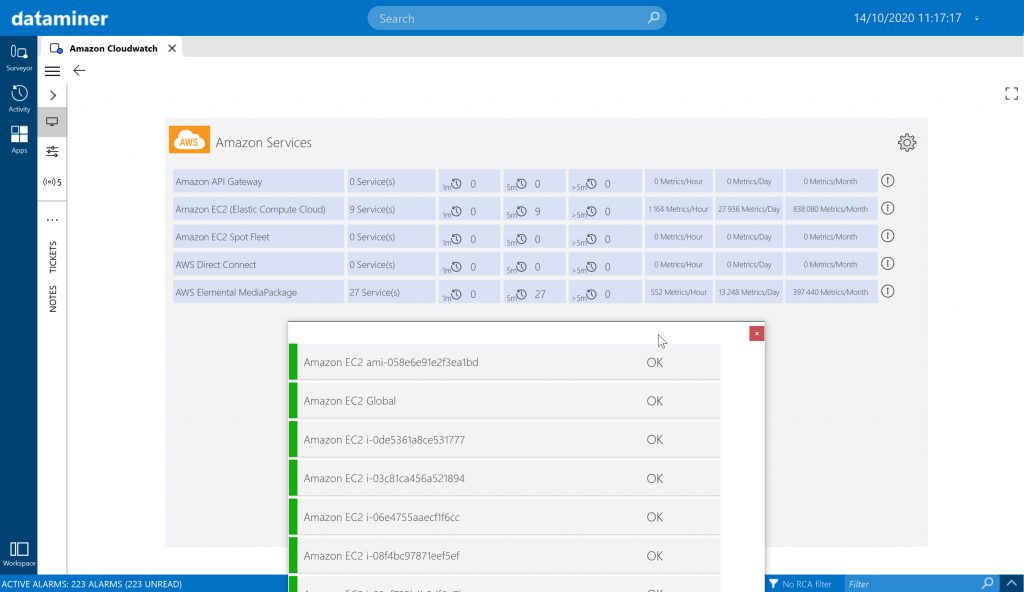Click the 27 936 Metrics/Day cell
Screen dimensions: 1024x592
[x=749, y=209]
